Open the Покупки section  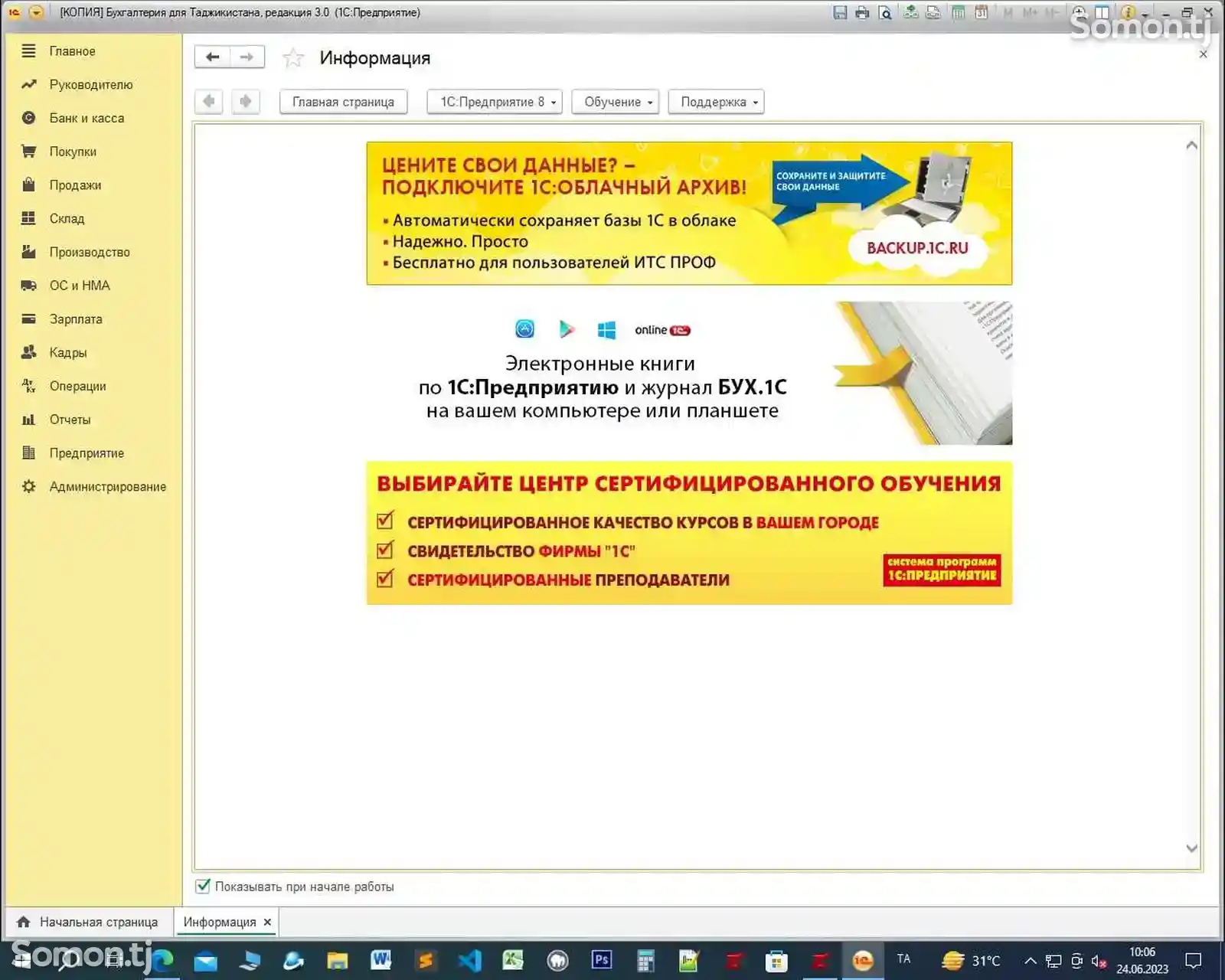click(x=73, y=152)
